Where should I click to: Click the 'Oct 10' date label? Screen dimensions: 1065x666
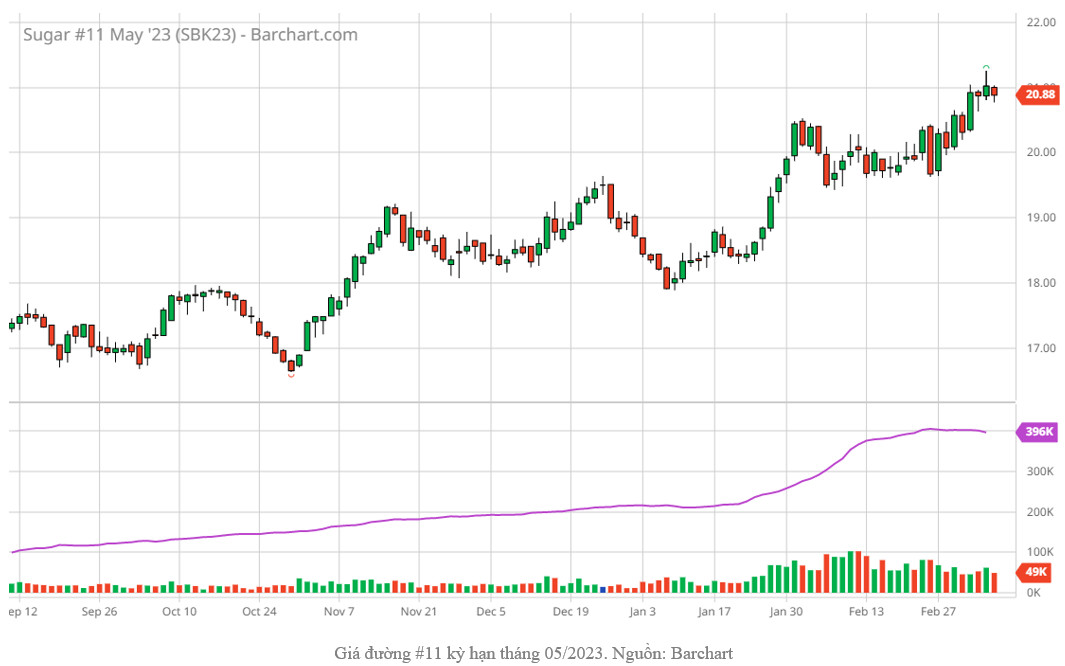pyautogui.click(x=179, y=612)
